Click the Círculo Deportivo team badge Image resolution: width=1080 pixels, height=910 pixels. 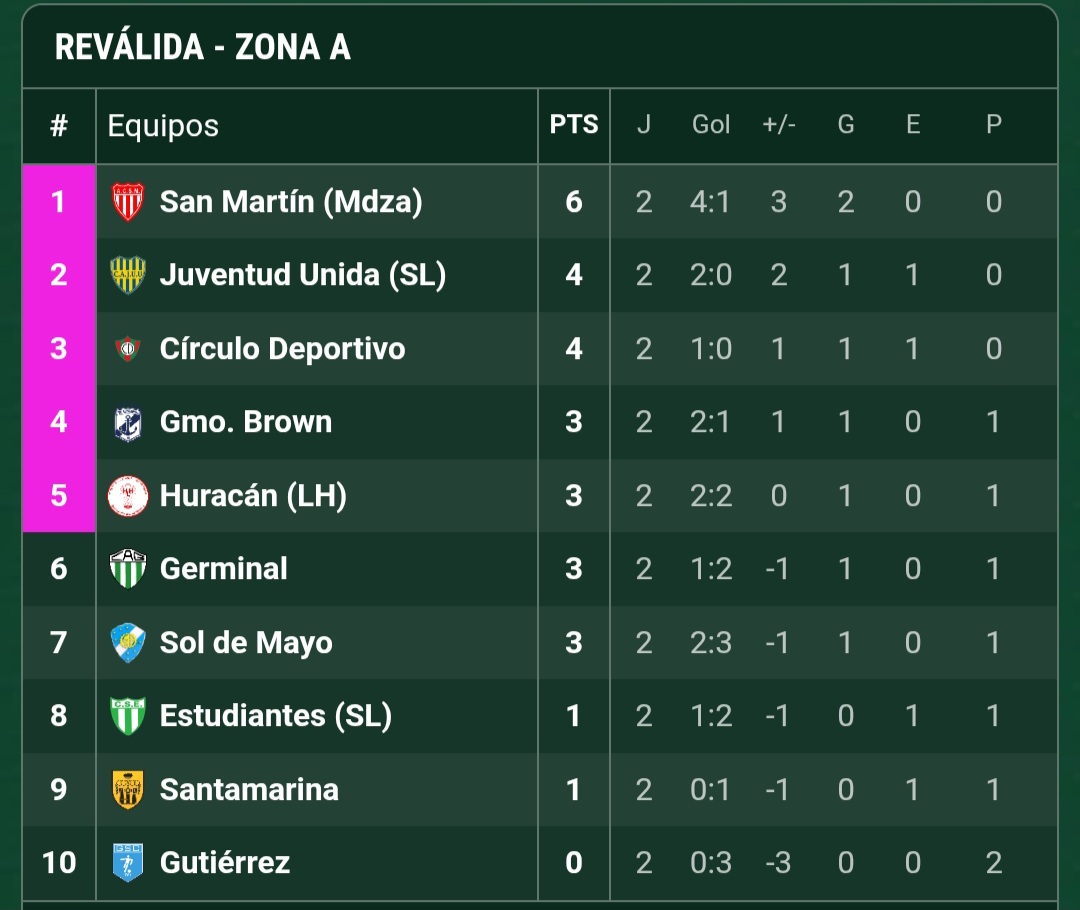(x=127, y=349)
